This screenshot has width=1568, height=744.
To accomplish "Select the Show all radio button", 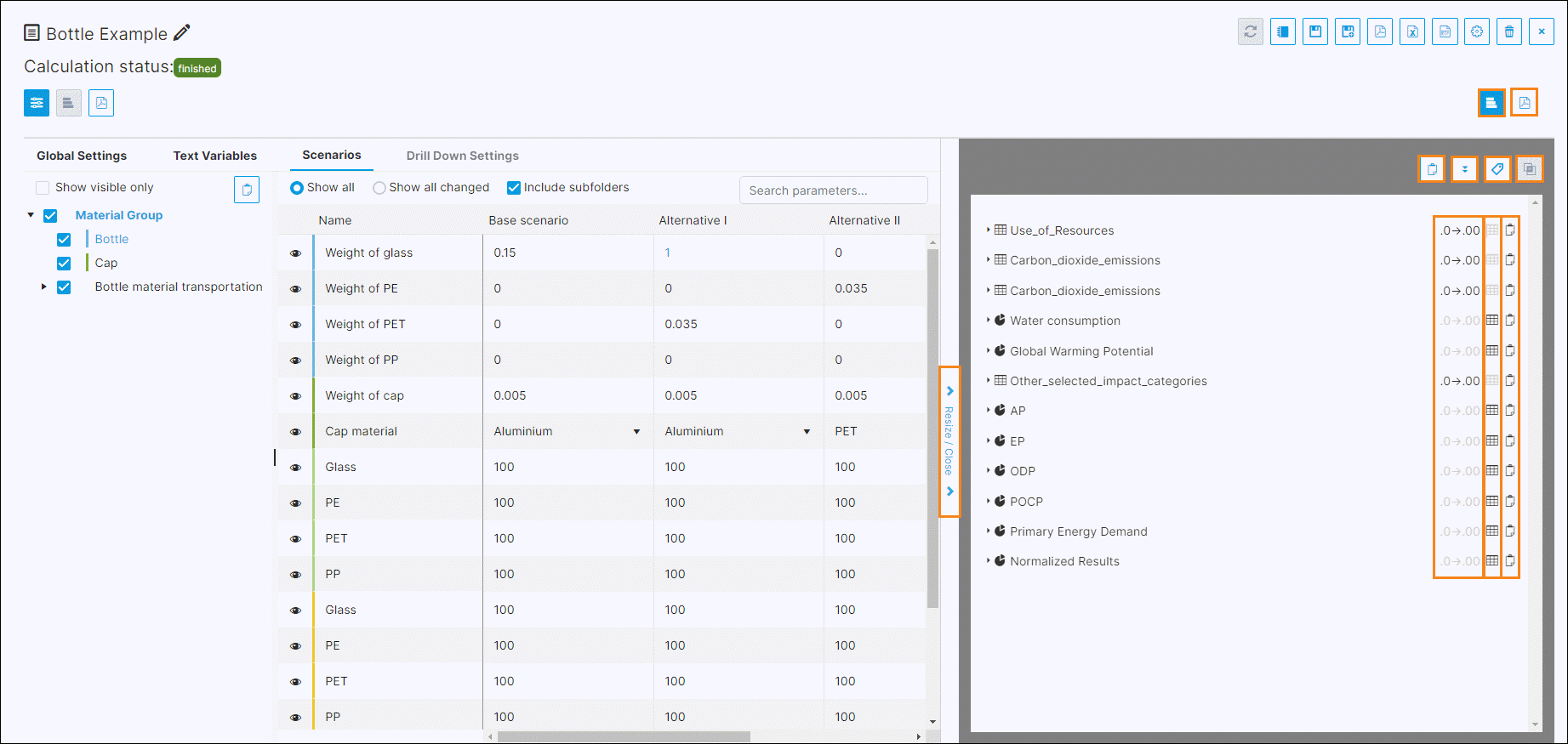I will (x=297, y=187).
